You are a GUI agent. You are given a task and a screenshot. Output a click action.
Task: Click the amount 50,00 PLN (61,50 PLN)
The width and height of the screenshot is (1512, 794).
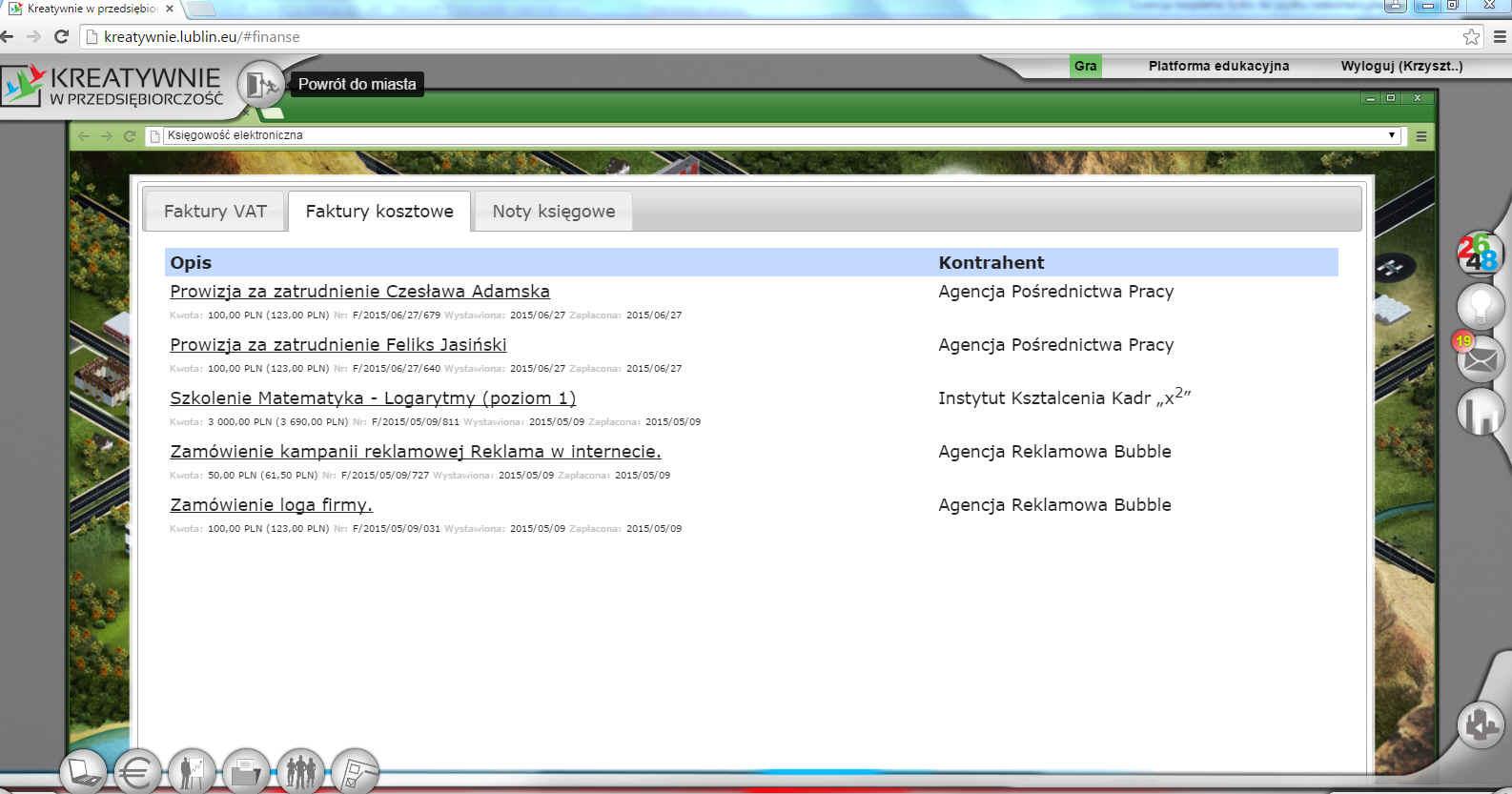tap(263, 475)
